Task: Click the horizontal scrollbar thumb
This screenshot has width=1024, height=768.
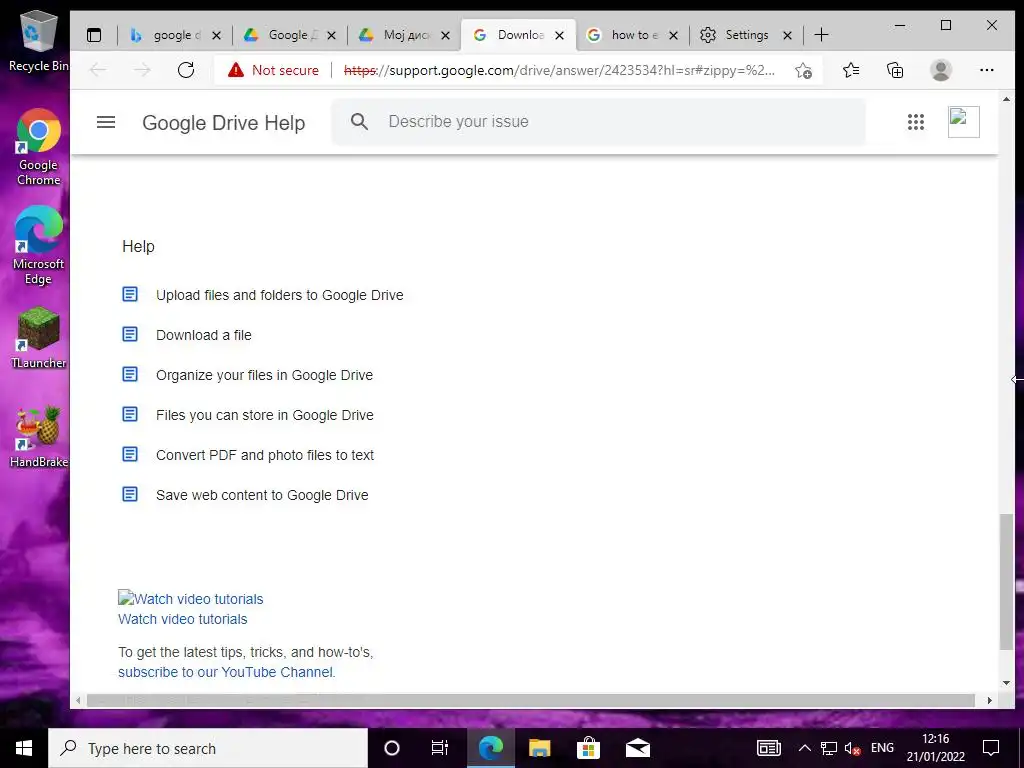Action: (530, 700)
